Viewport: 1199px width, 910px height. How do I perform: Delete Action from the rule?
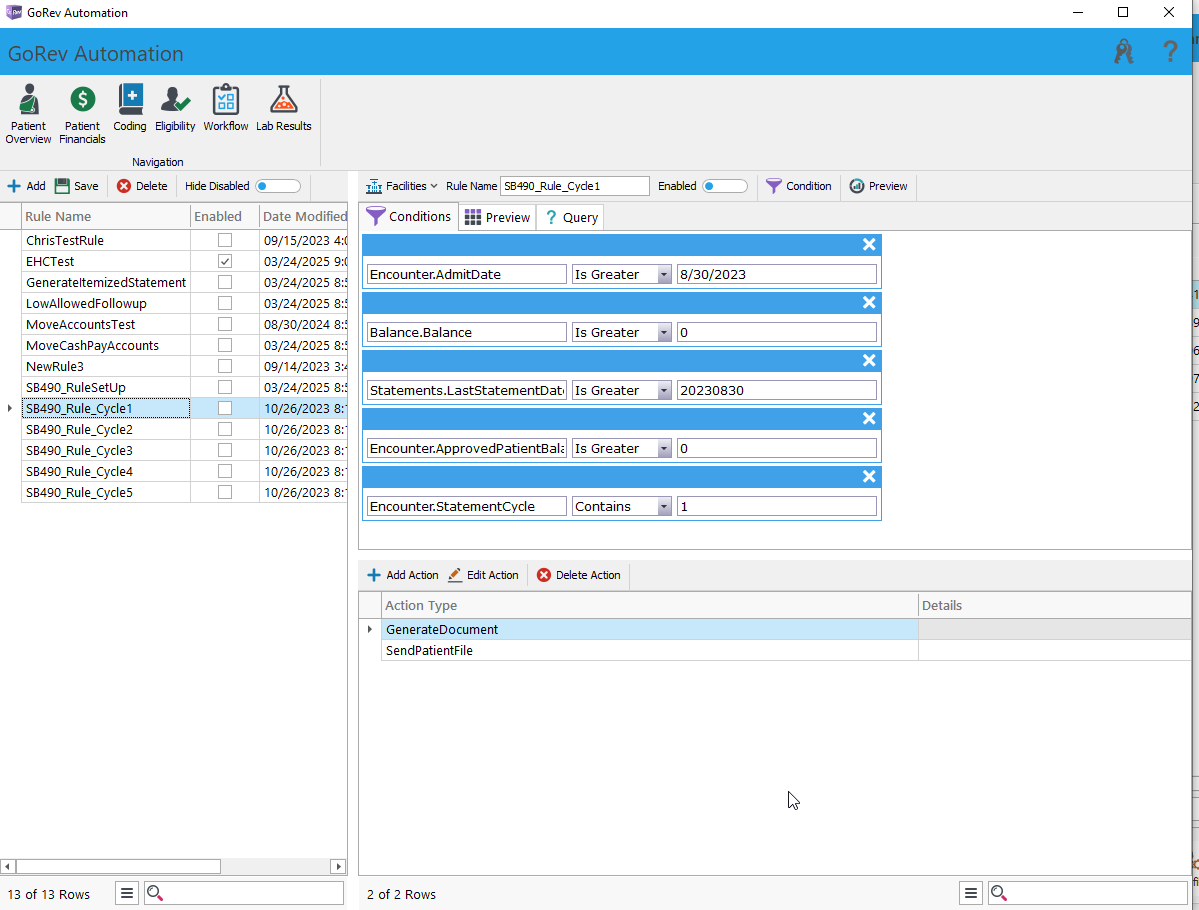[x=579, y=575]
